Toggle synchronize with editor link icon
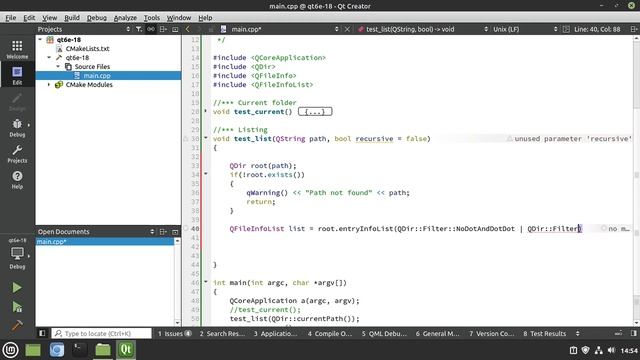The width and height of the screenshot is (640, 360). tap(151, 29)
